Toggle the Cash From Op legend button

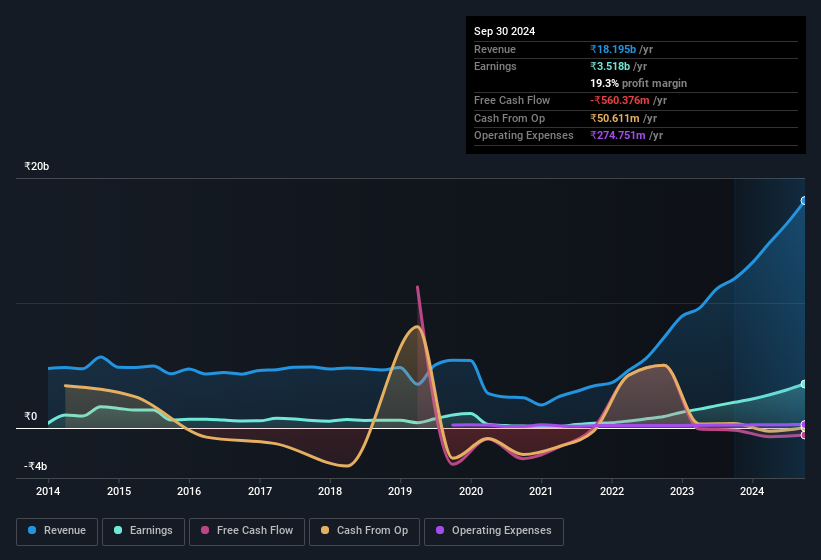pos(364,531)
